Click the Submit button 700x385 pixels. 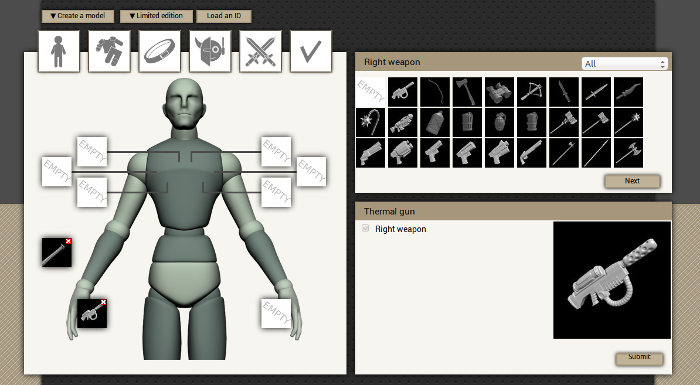tap(639, 358)
